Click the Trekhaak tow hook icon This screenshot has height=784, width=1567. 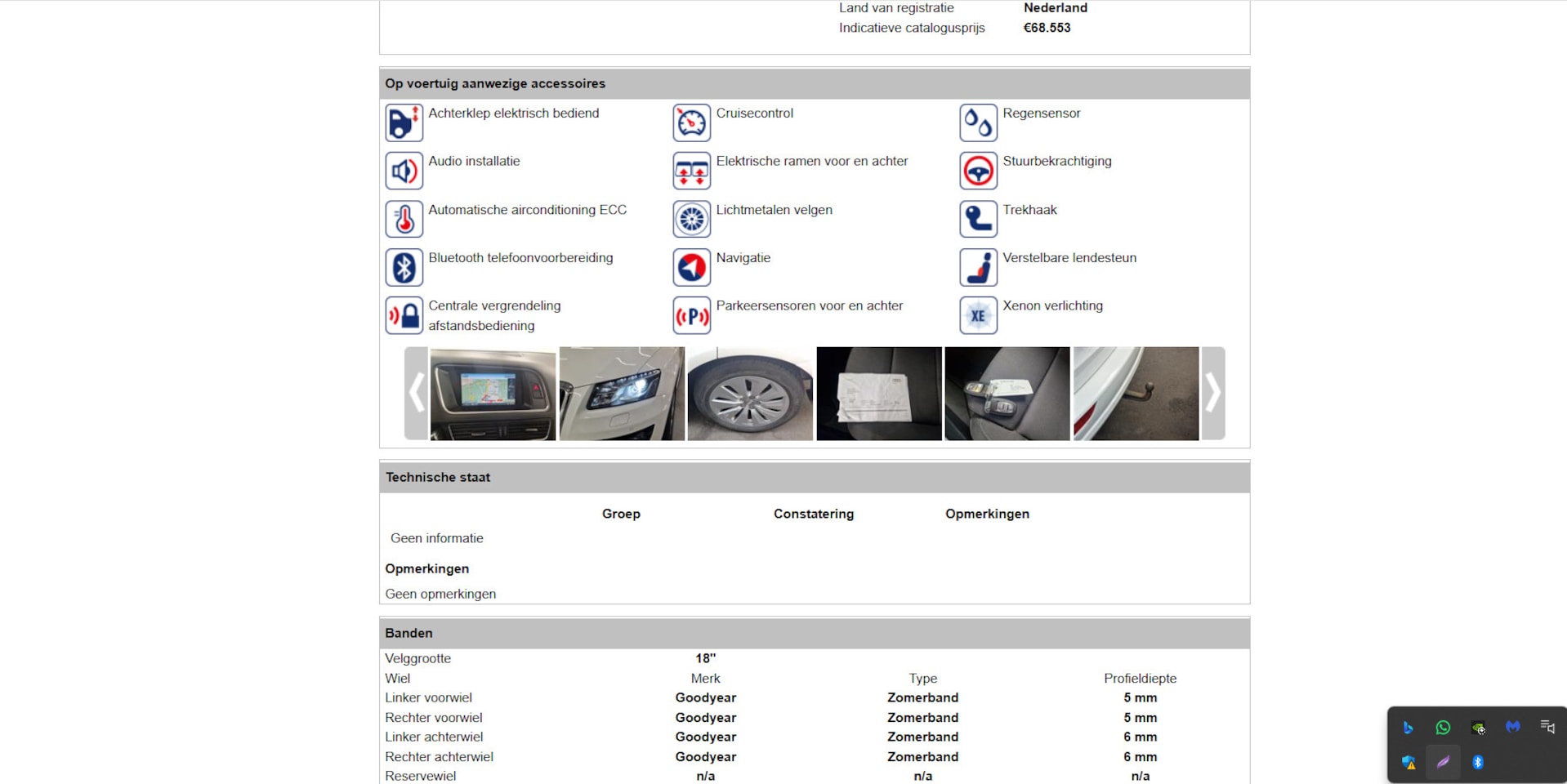[x=978, y=220]
